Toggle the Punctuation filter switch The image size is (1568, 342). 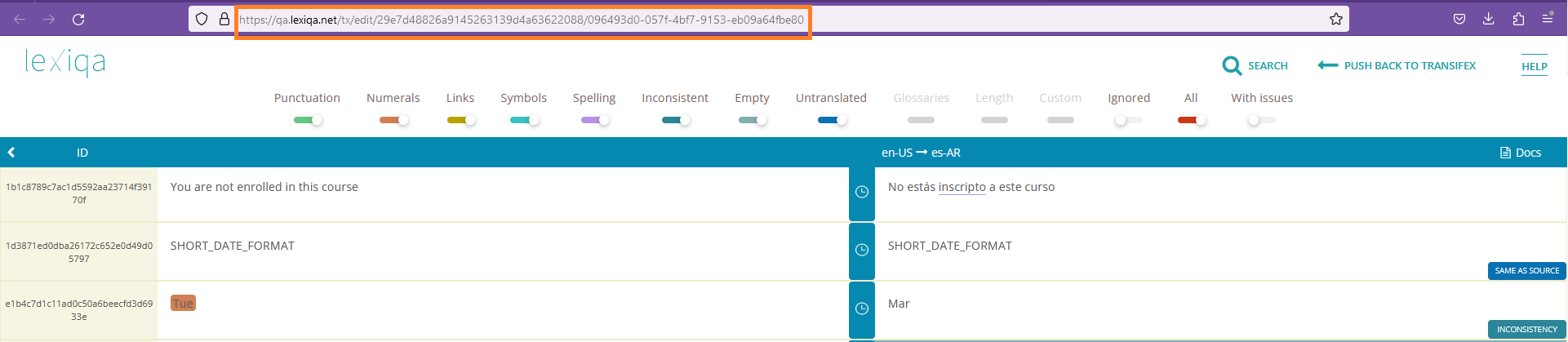click(x=308, y=120)
